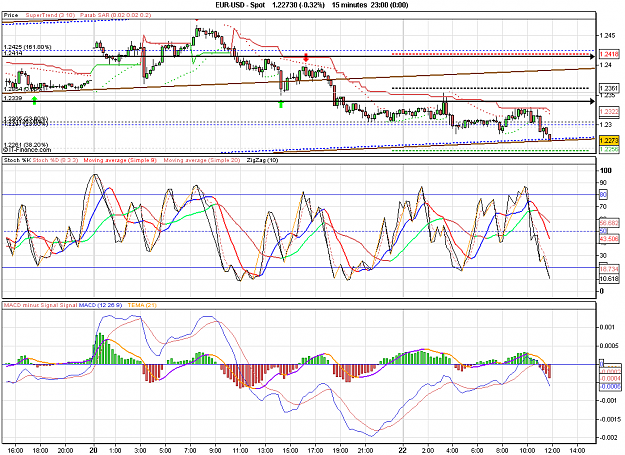Select the 'TEMA (21)' legend label
This screenshot has width=625, height=455.
point(142,305)
